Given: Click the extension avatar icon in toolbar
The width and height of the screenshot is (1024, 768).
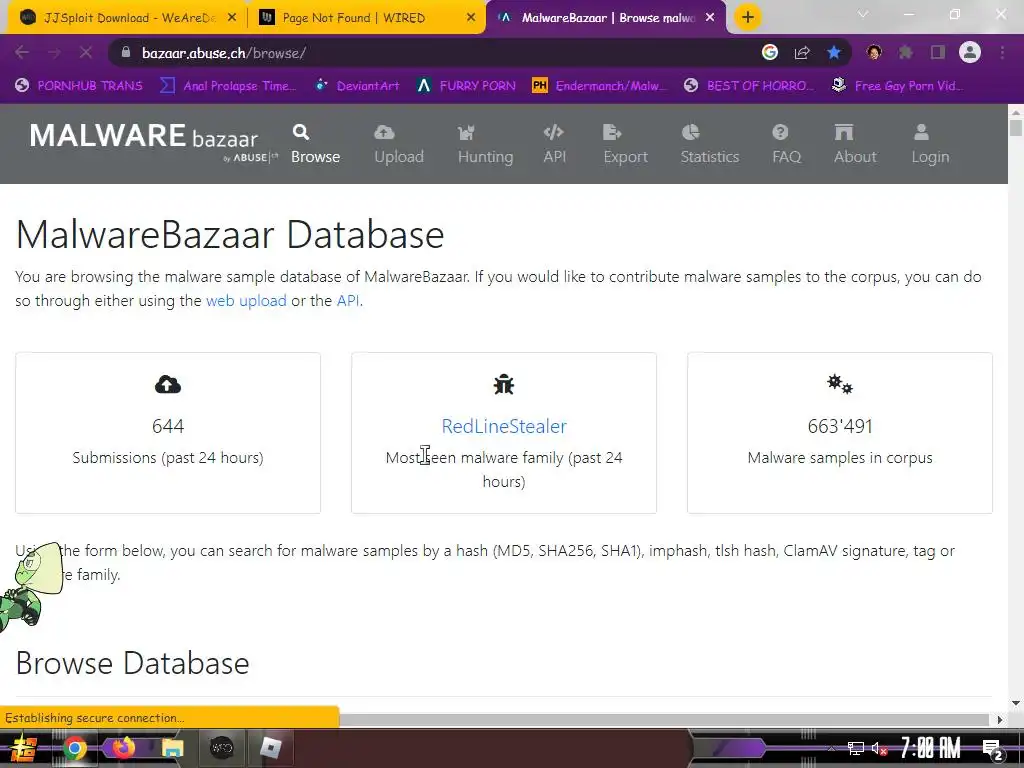Looking at the screenshot, I should 874,52.
